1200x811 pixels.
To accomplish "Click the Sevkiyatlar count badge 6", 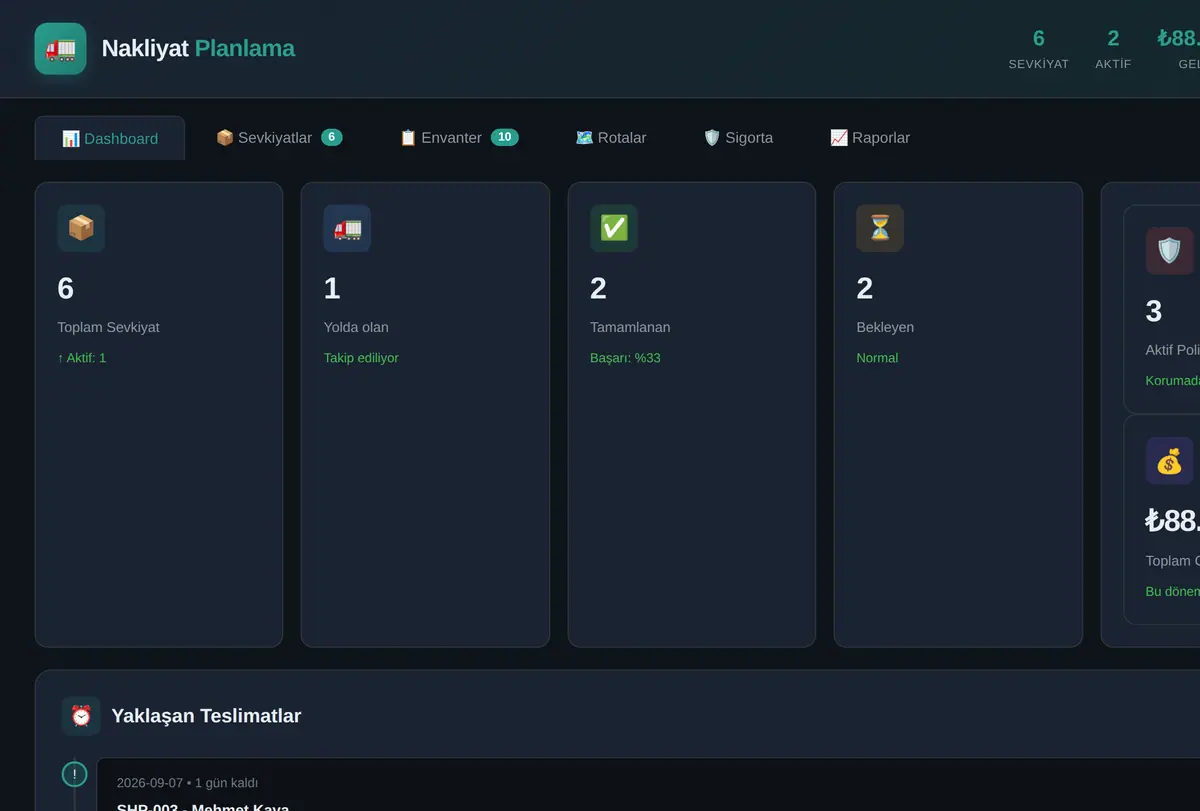I will pyautogui.click(x=332, y=137).
